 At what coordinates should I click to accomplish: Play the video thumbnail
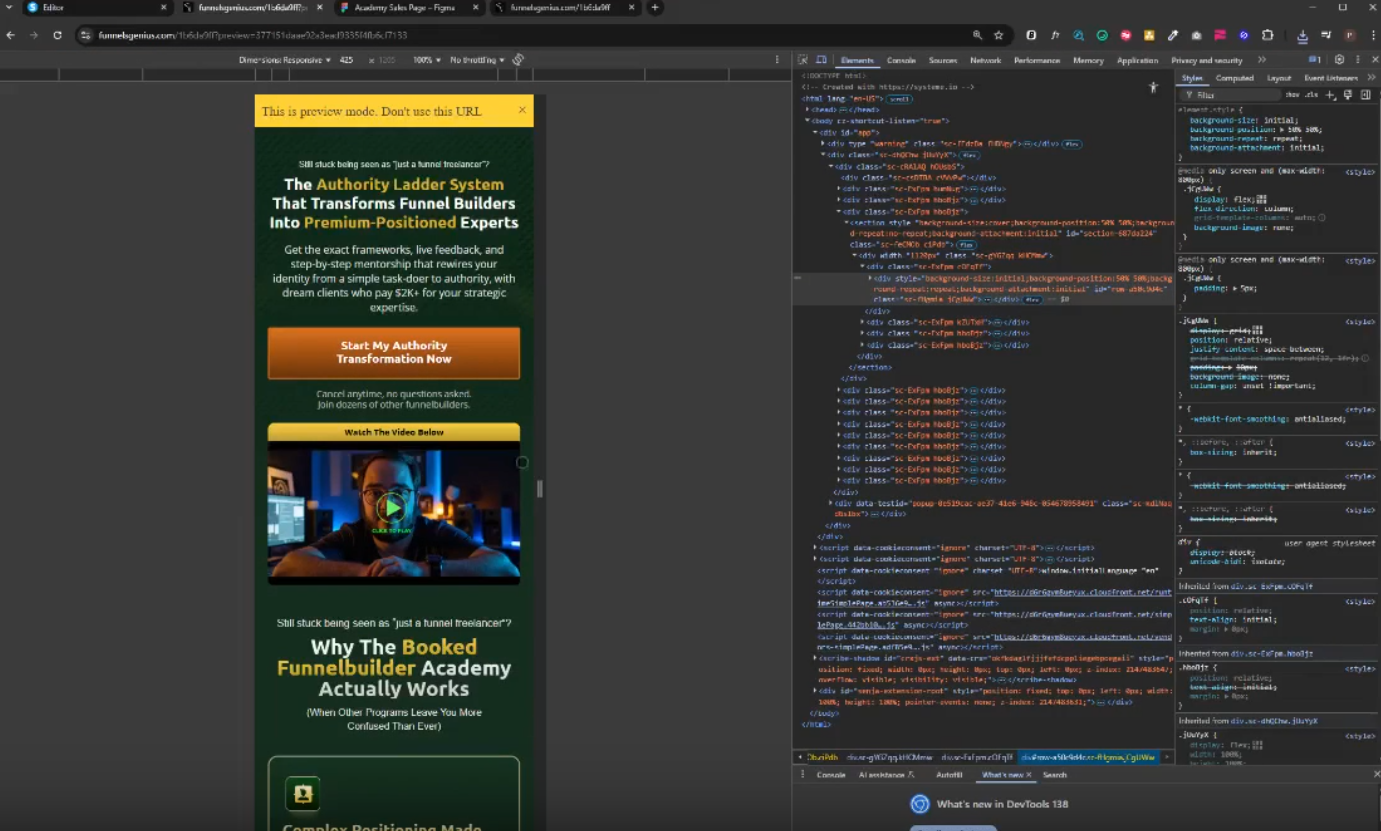(x=393, y=508)
